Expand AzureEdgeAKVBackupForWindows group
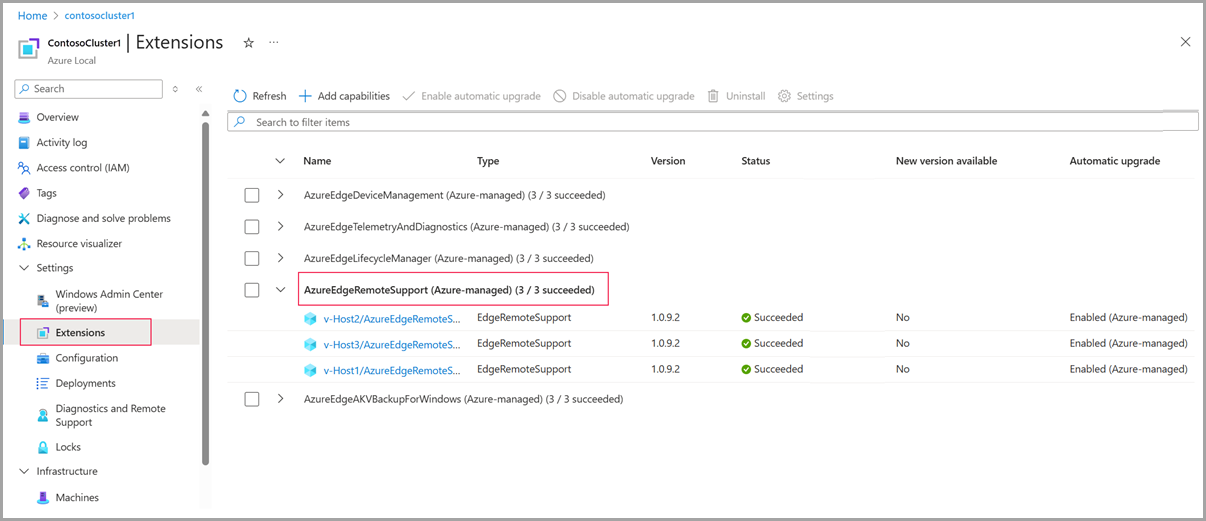Screen dimensions: 1206x521 [280, 399]
